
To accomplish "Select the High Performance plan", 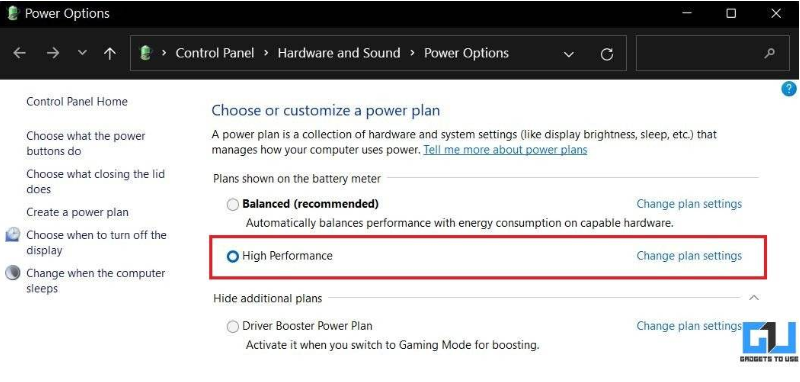I will coord(233,256).
